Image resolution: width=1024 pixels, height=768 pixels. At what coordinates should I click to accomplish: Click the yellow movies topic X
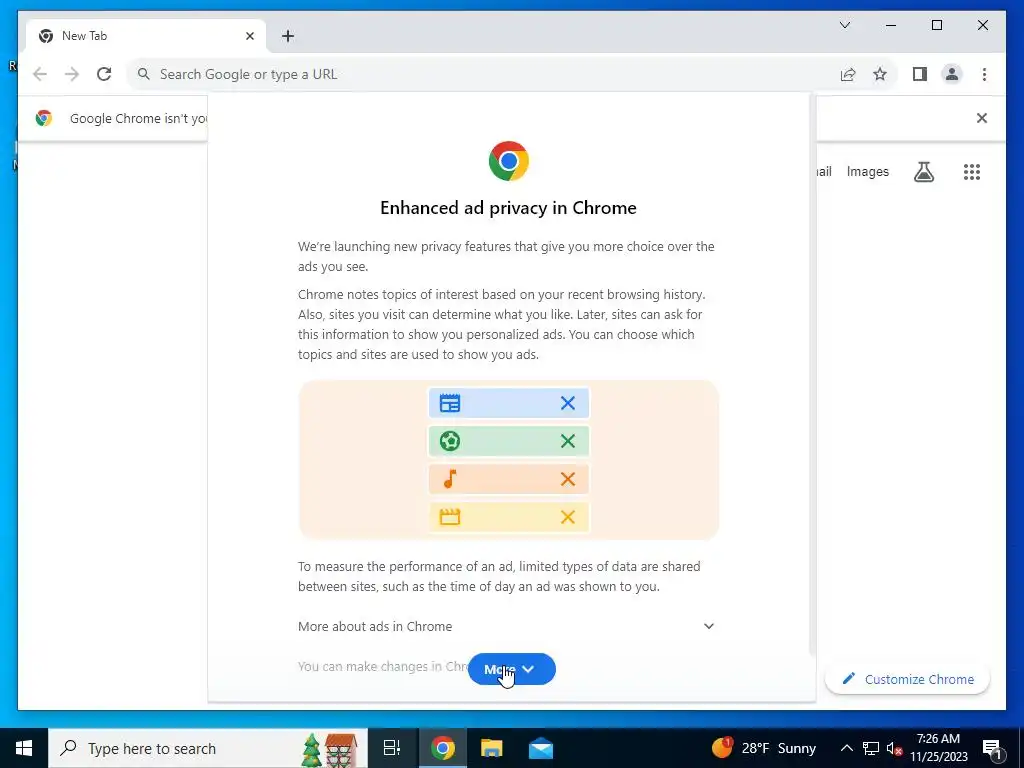tap(568, 517)
